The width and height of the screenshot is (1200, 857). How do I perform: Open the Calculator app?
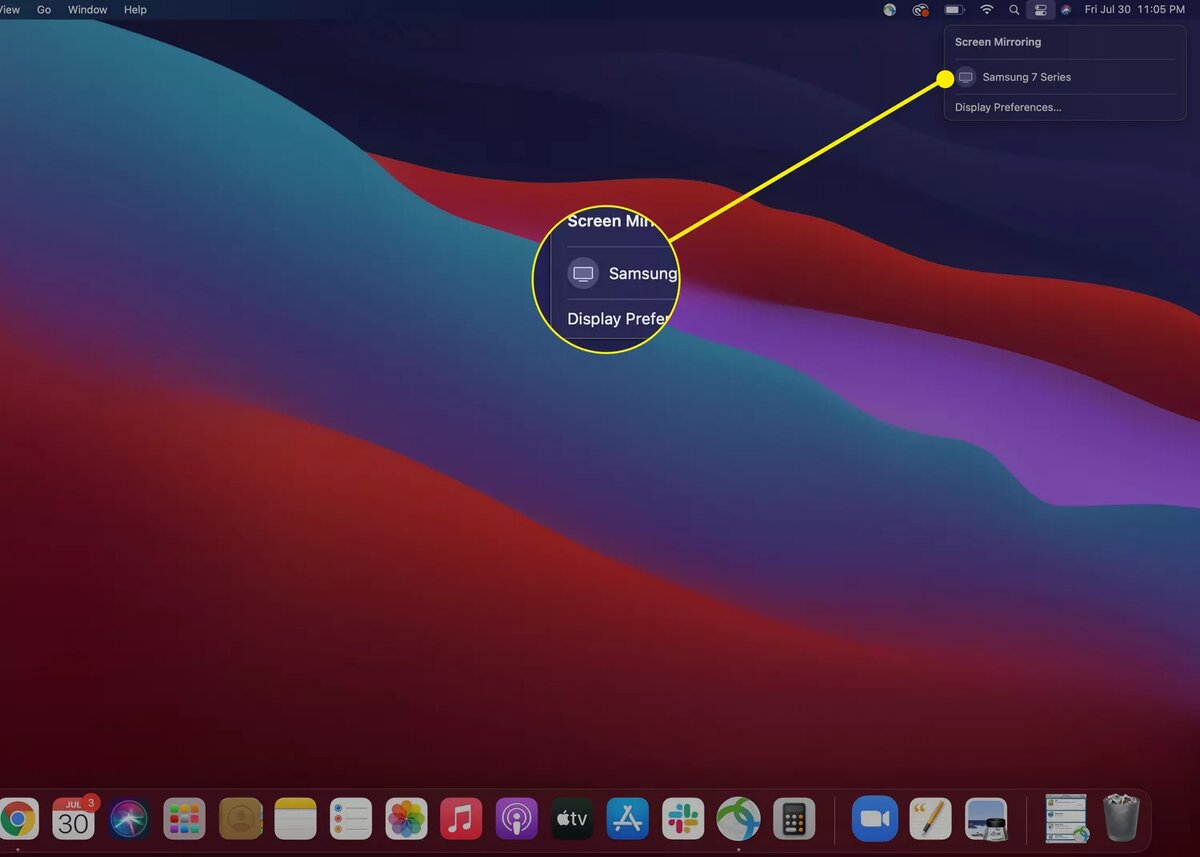[794, 819]
